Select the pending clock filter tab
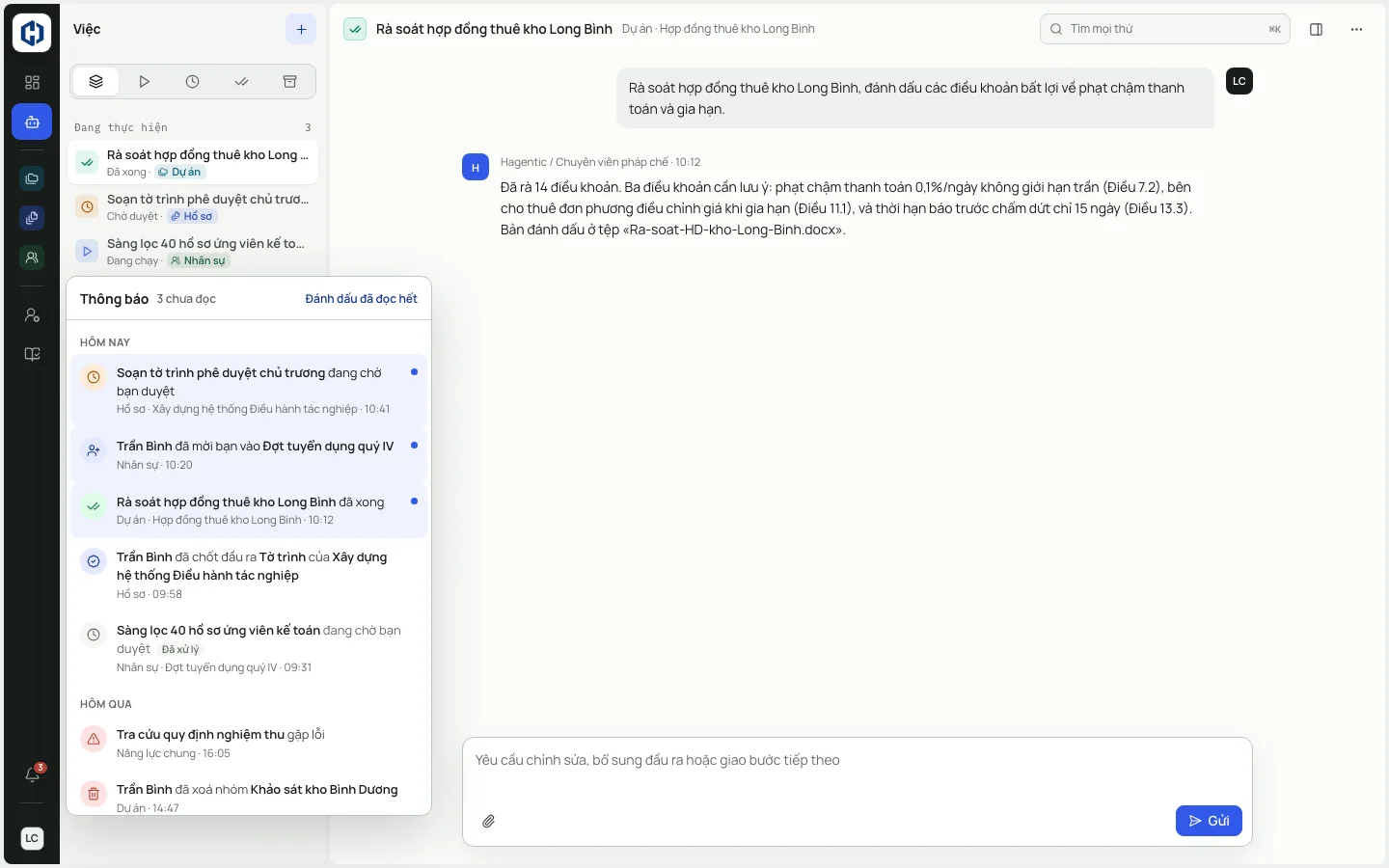 click(193, 82)
